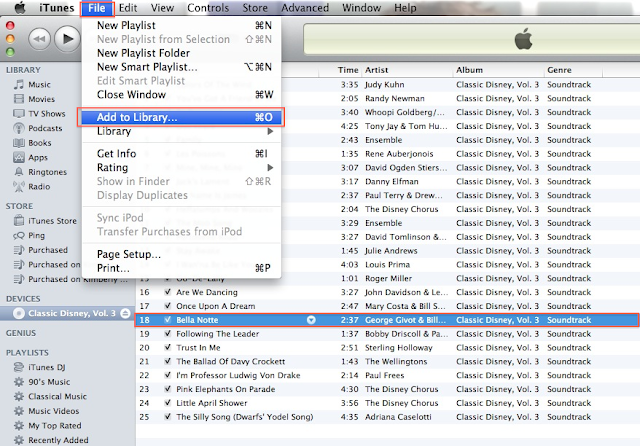Viewport: 640px width, 446px height.
Task: Toggle I'm Professor Ludwig Von Drake checkbox
Action: click(167, 375)
